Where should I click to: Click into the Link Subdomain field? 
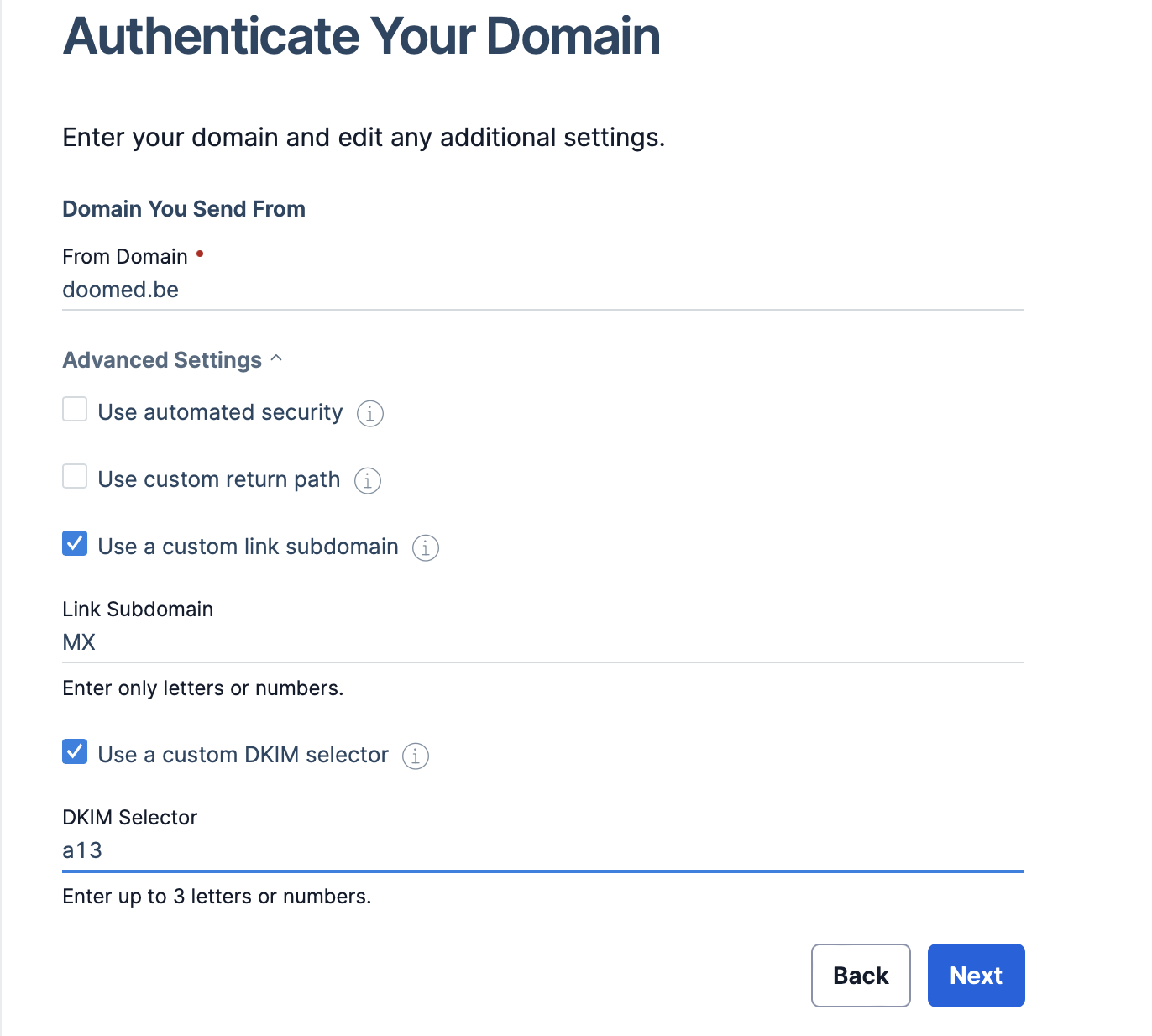click(x=542, y=643)
